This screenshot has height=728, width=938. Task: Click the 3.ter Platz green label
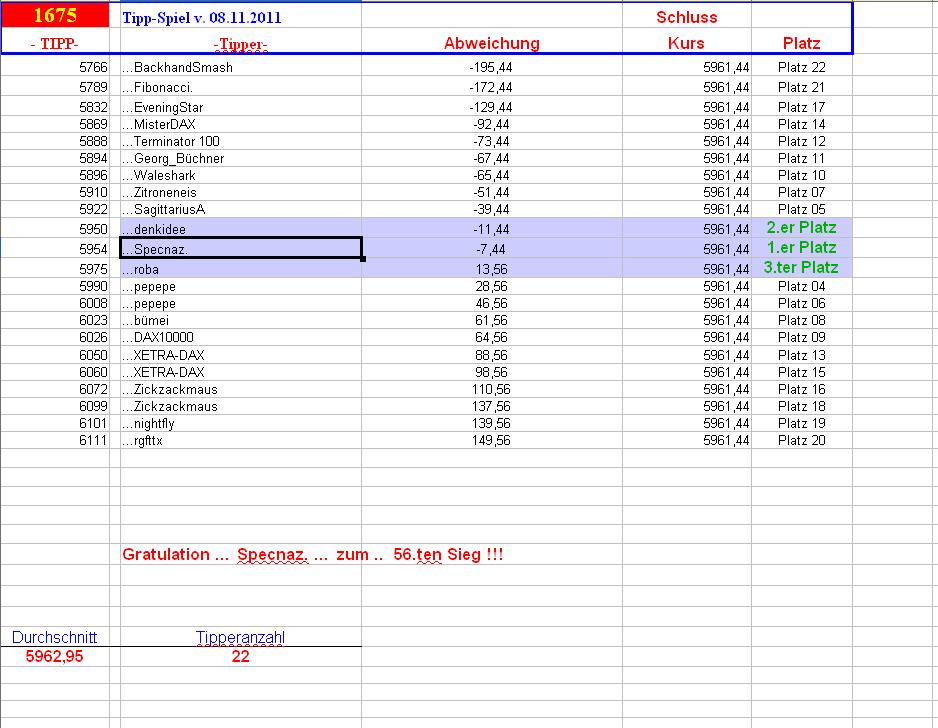[x=800, y=269]
